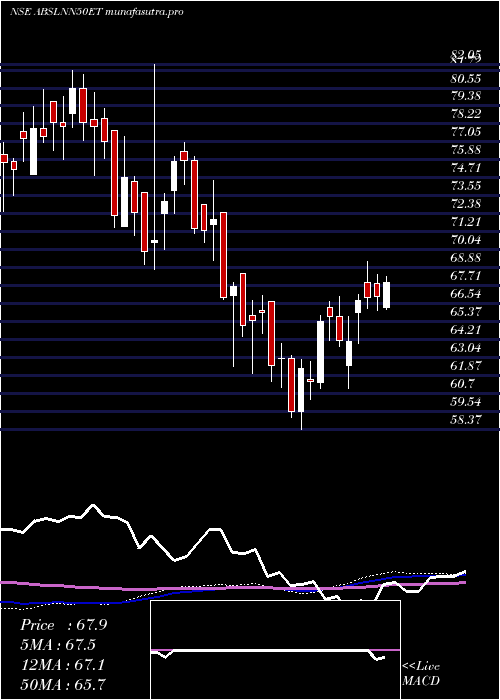Click the 61.87 price axis label
The height and width of the screenshot is (700, 500).
[x=466, y=366]
